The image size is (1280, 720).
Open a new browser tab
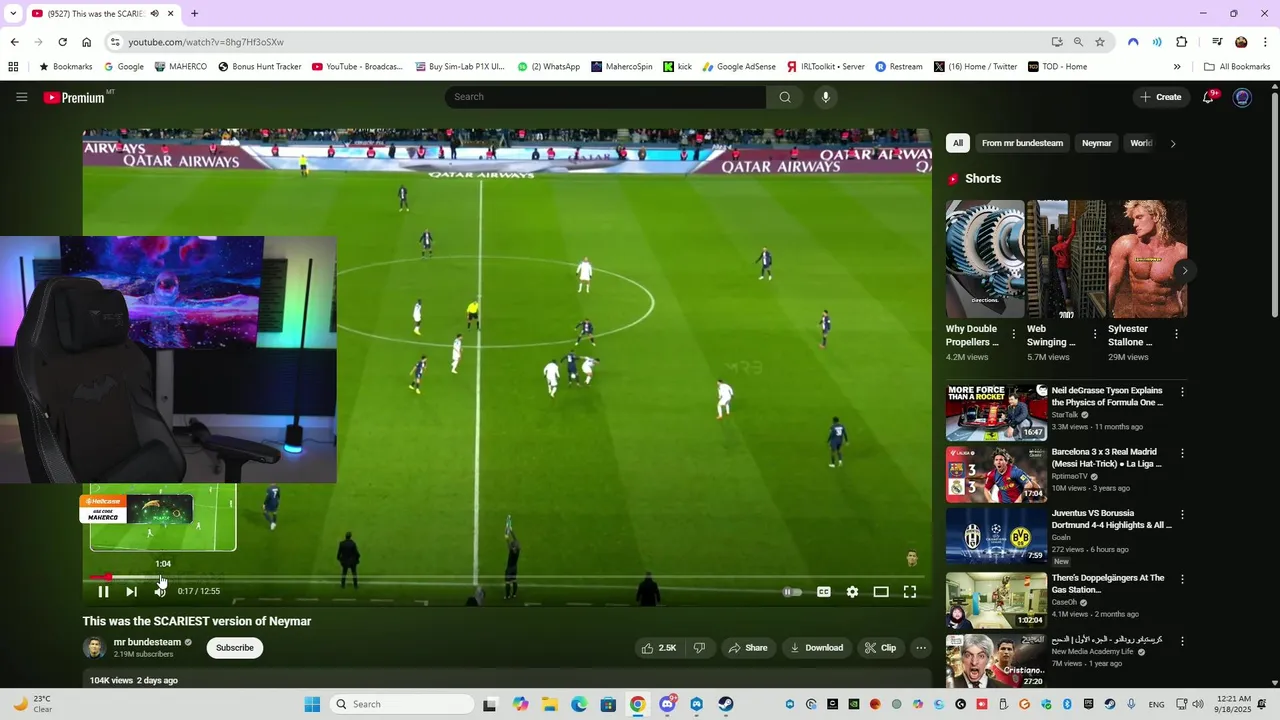(194, 13)
